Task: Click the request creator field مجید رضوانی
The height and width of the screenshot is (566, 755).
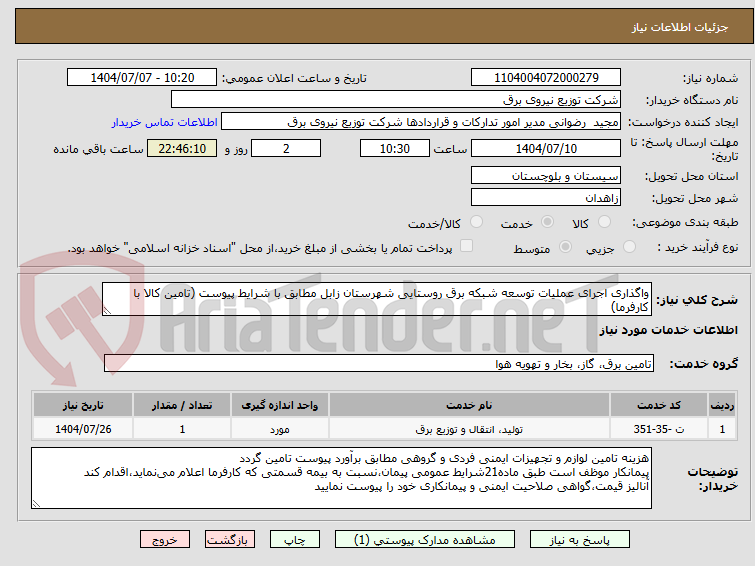Action: 421,122
